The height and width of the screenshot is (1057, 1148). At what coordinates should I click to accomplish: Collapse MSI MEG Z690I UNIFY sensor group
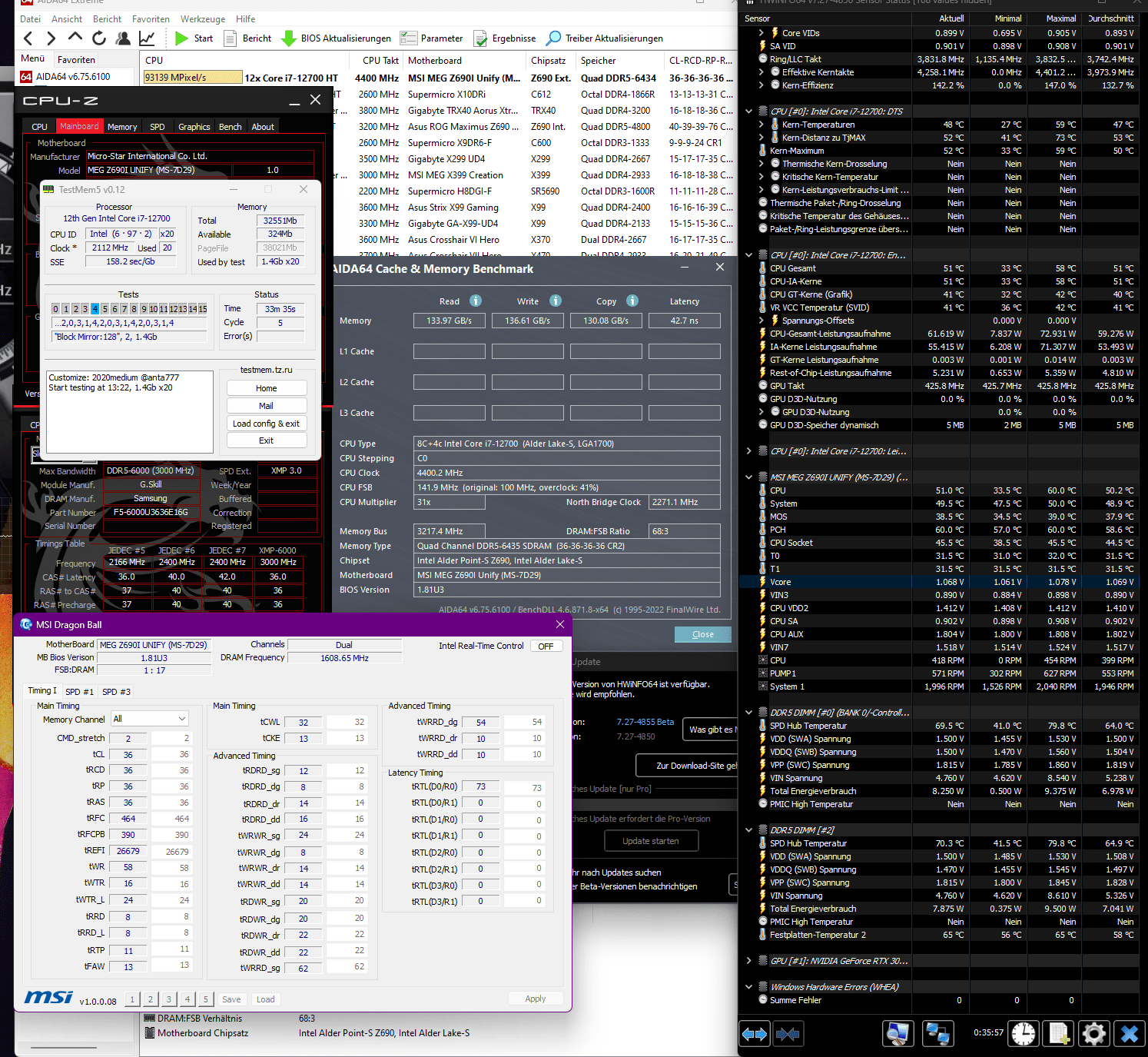pos(749,477)
